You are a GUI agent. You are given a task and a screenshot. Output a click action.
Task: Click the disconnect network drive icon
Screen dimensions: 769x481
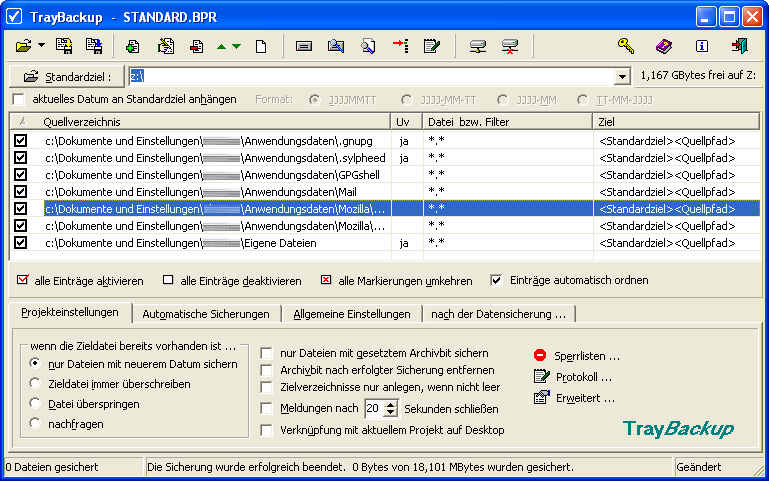point(510,47)
